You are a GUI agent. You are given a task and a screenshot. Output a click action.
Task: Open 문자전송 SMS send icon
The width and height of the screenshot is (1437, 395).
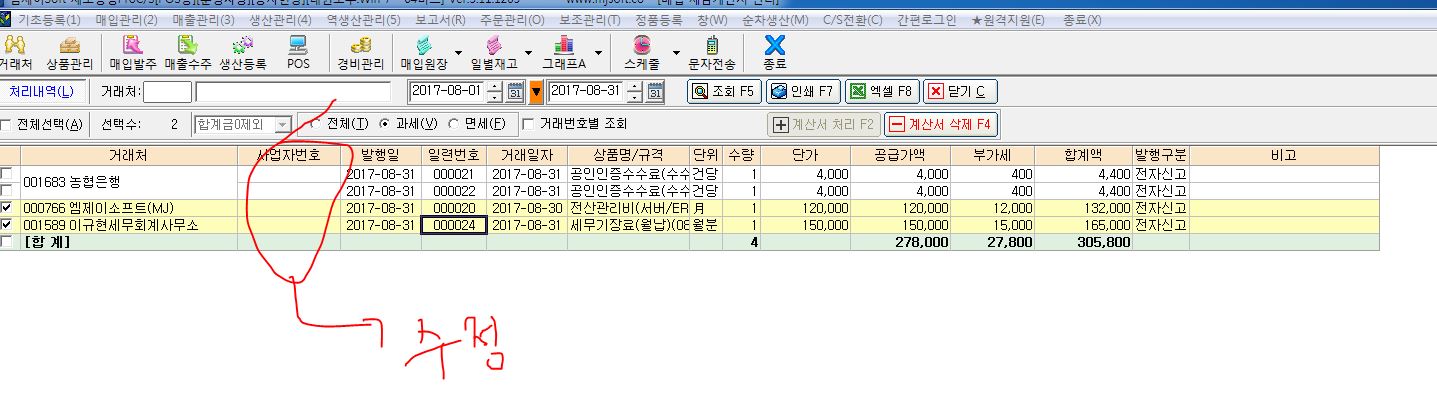pyautogui.click(x=712, y=52)
